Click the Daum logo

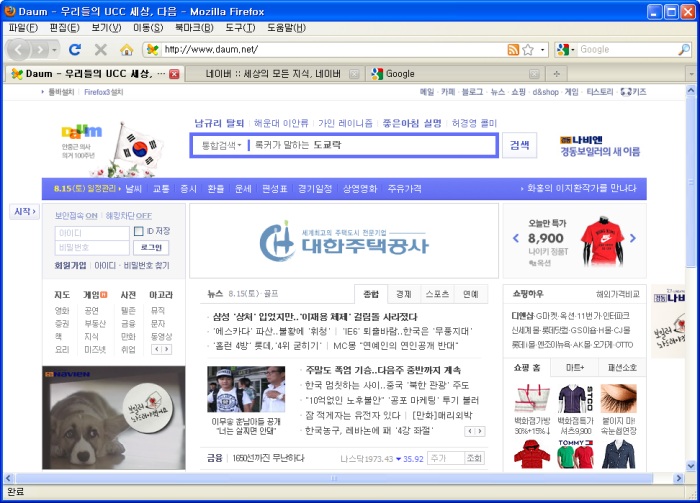click(x=82, y=132)
